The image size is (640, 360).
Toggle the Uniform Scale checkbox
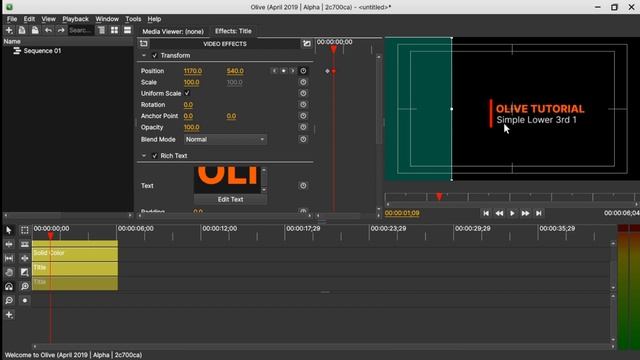click(x=187, y=93)
